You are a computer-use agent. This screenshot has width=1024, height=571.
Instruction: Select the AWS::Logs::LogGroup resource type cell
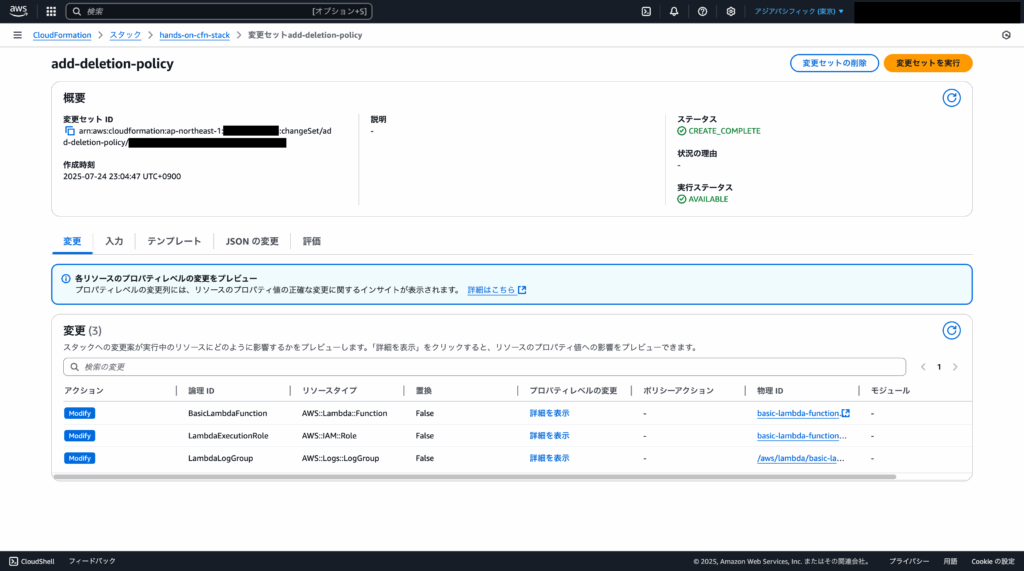[340, 458]
